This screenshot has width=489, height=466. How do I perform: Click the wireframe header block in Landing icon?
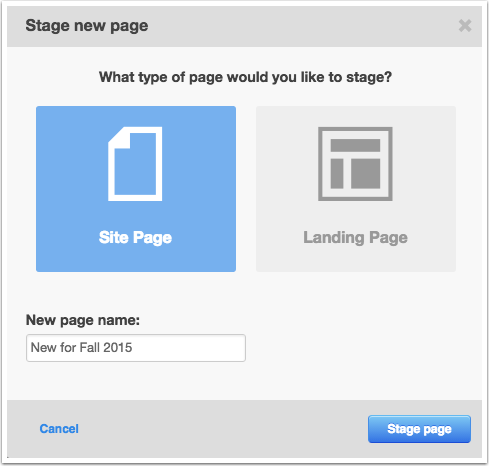(x=355, y=145)
